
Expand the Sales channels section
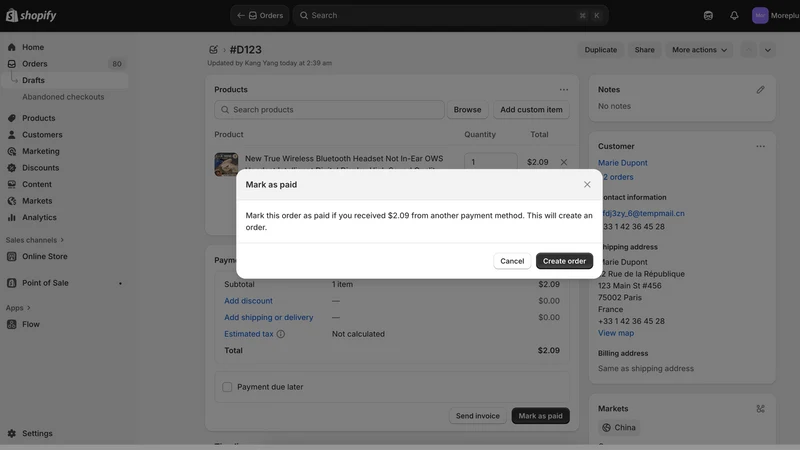35,240
